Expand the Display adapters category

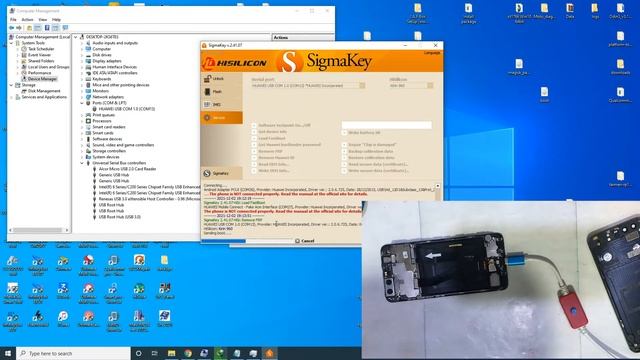tap(82, 61)
